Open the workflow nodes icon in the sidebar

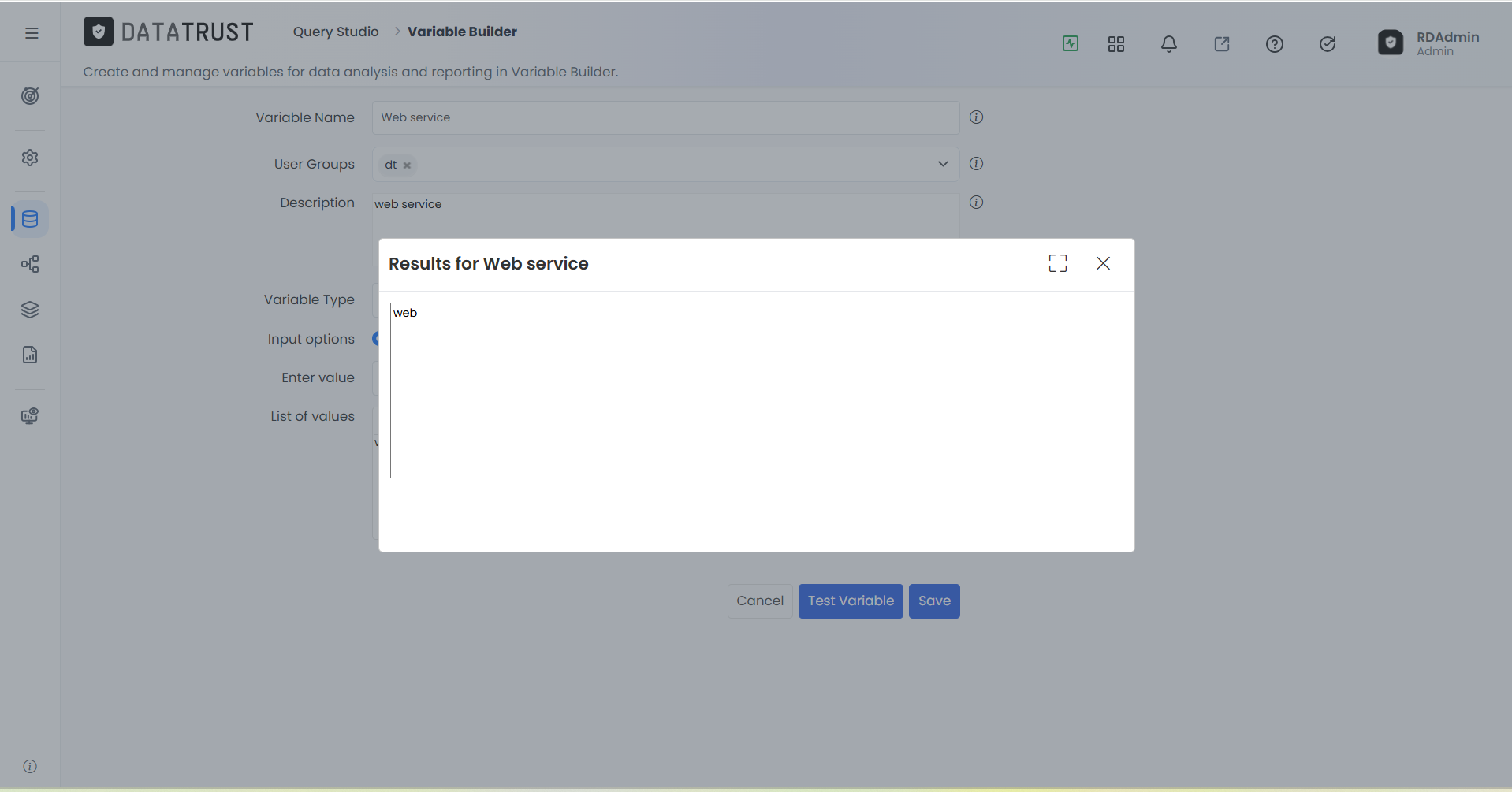coord(30,264)
